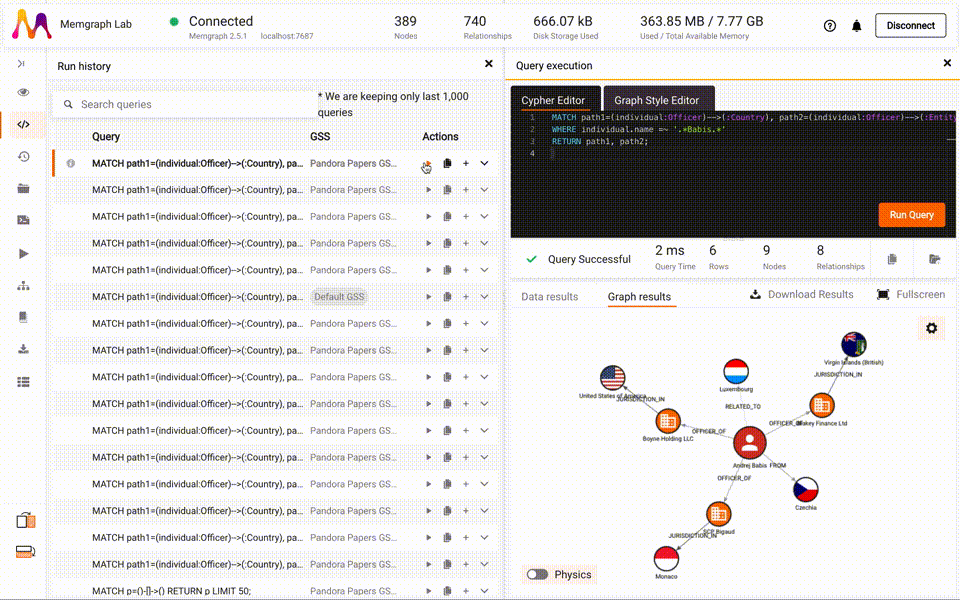Open the terminal-style sidebar icon
Screen dimensions: 960x600
[x=23, y=220]
